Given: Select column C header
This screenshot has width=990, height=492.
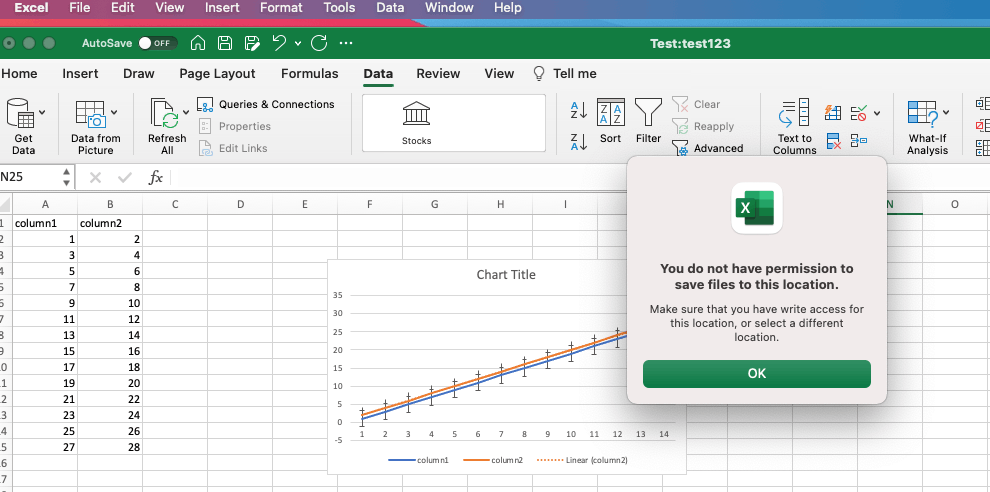Looking at the screenshot, I should [x=175, y=204].
